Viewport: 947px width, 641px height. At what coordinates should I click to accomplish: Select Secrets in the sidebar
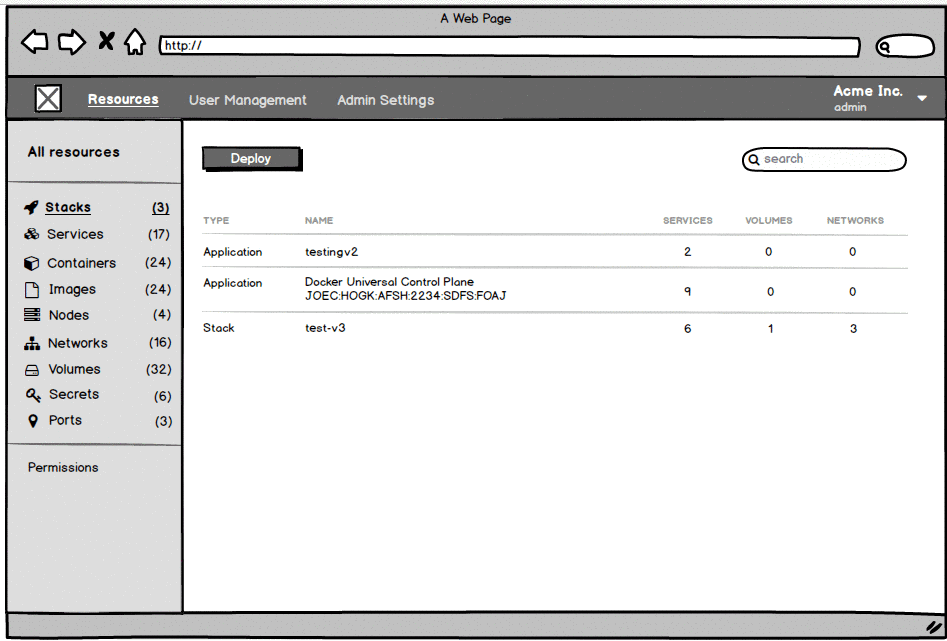coord(74,395)
